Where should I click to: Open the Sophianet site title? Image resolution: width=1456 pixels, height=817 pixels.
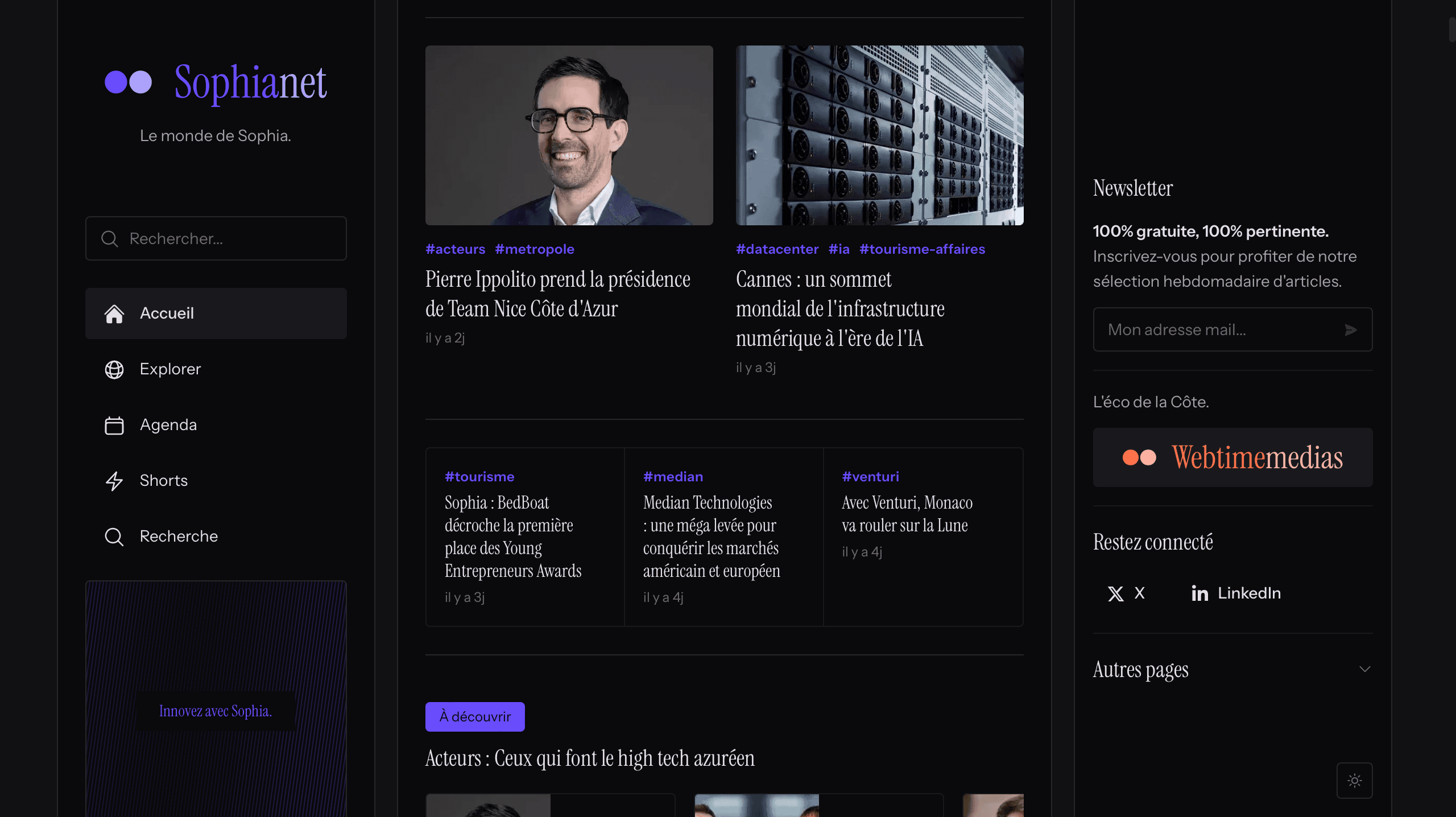250,83
